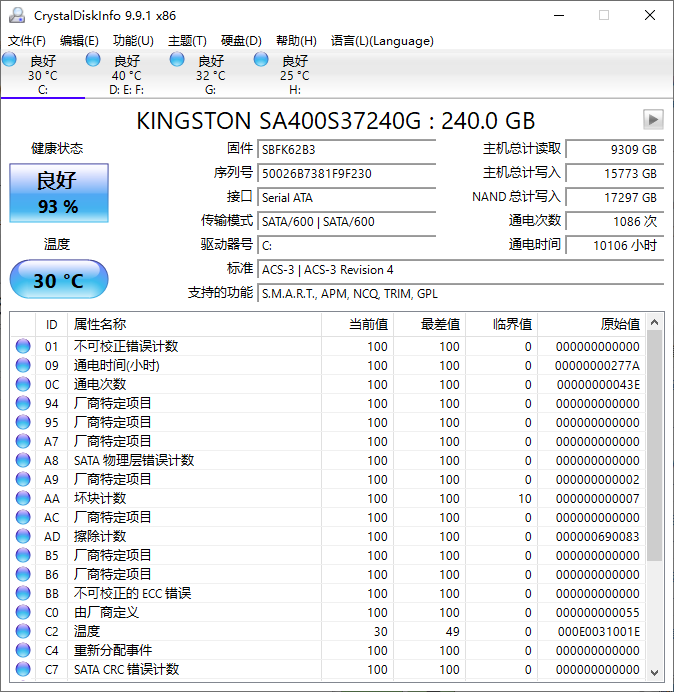Click the 支持的功能 field with S.M.A.R.T.
Viewport: 674px width, 692px height.
click(461, 293)
